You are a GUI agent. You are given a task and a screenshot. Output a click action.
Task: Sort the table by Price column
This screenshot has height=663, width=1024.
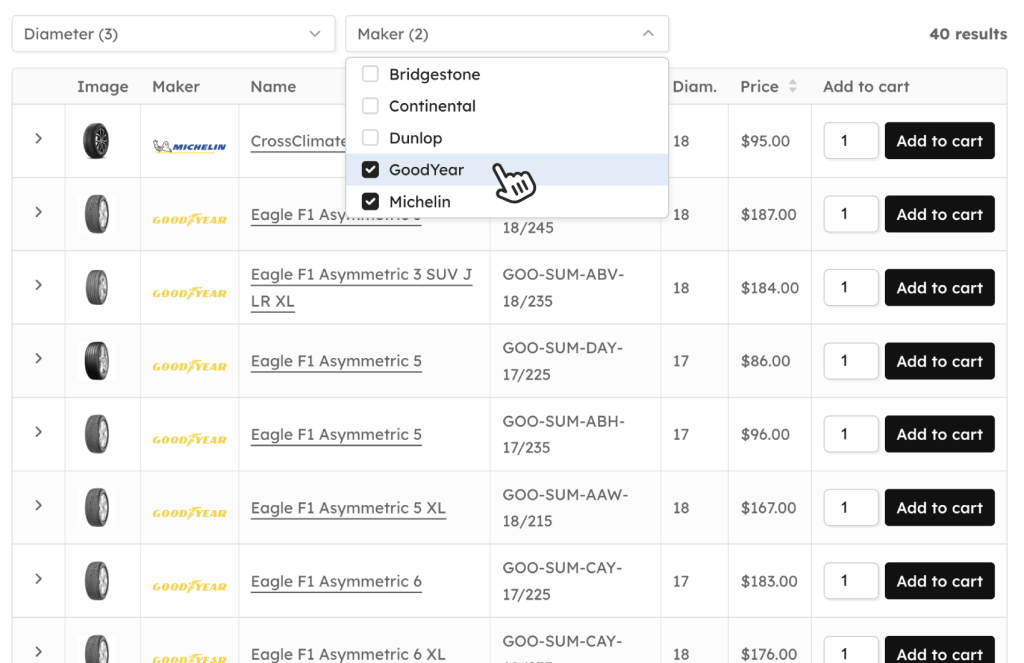coord(794,86)
